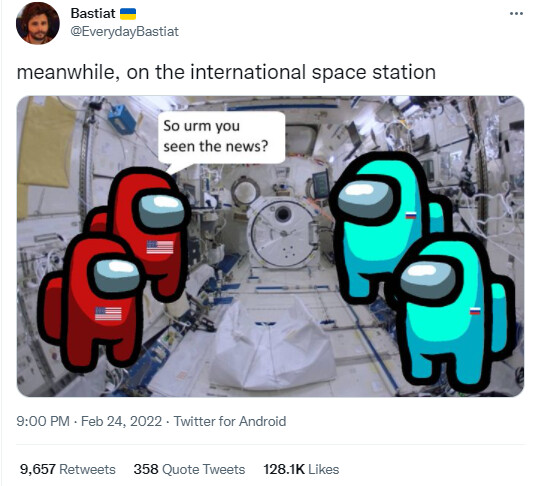Open the Feb 24, 2022 date link
Screen dimensions: 536x486
tap(121, 421)
